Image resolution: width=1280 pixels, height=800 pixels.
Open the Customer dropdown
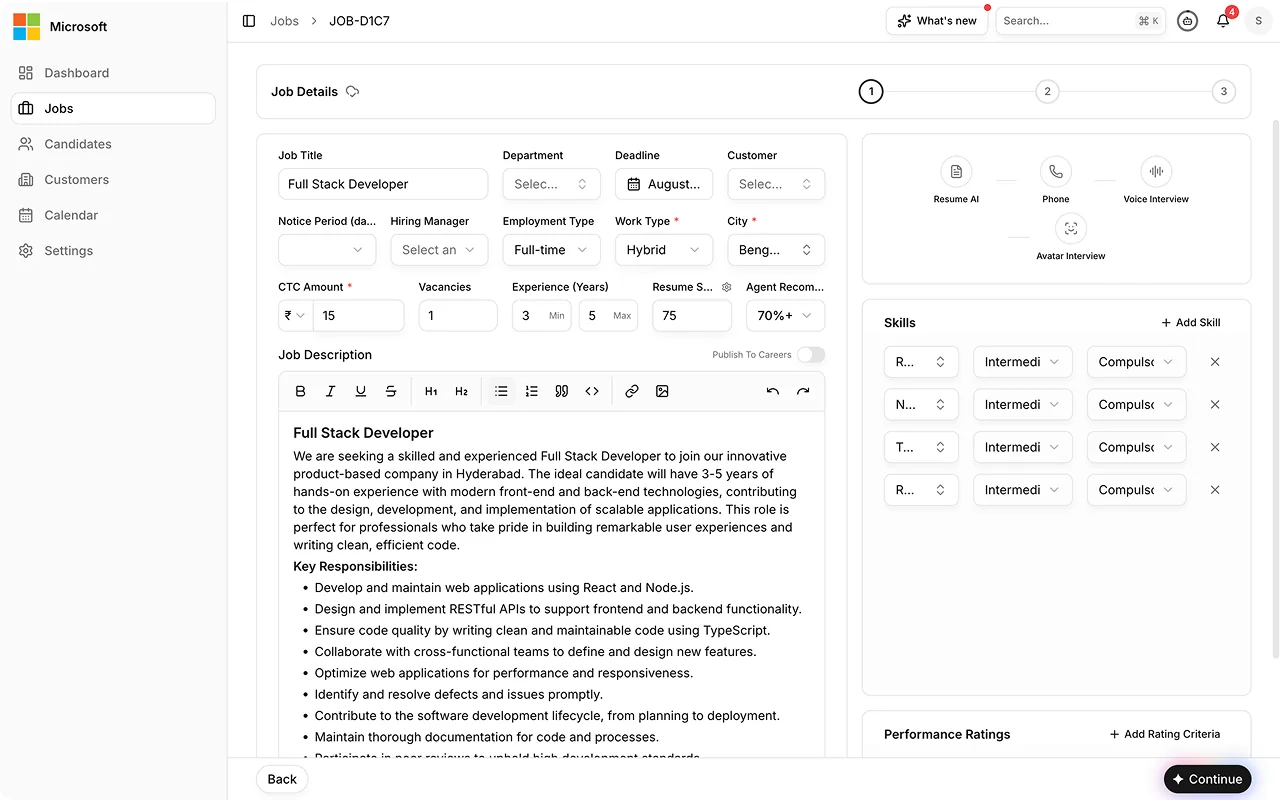pos(776,184)
